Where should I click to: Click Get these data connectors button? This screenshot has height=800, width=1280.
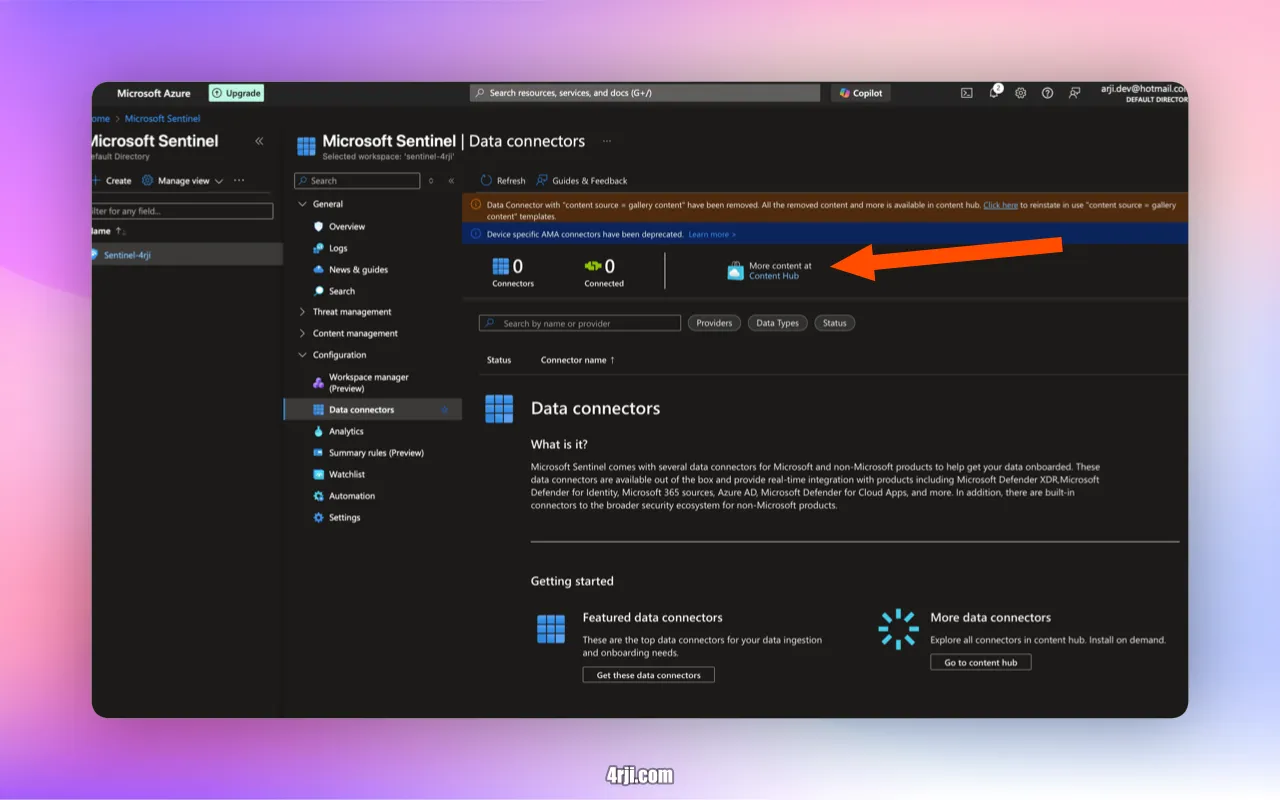[648, 675]
